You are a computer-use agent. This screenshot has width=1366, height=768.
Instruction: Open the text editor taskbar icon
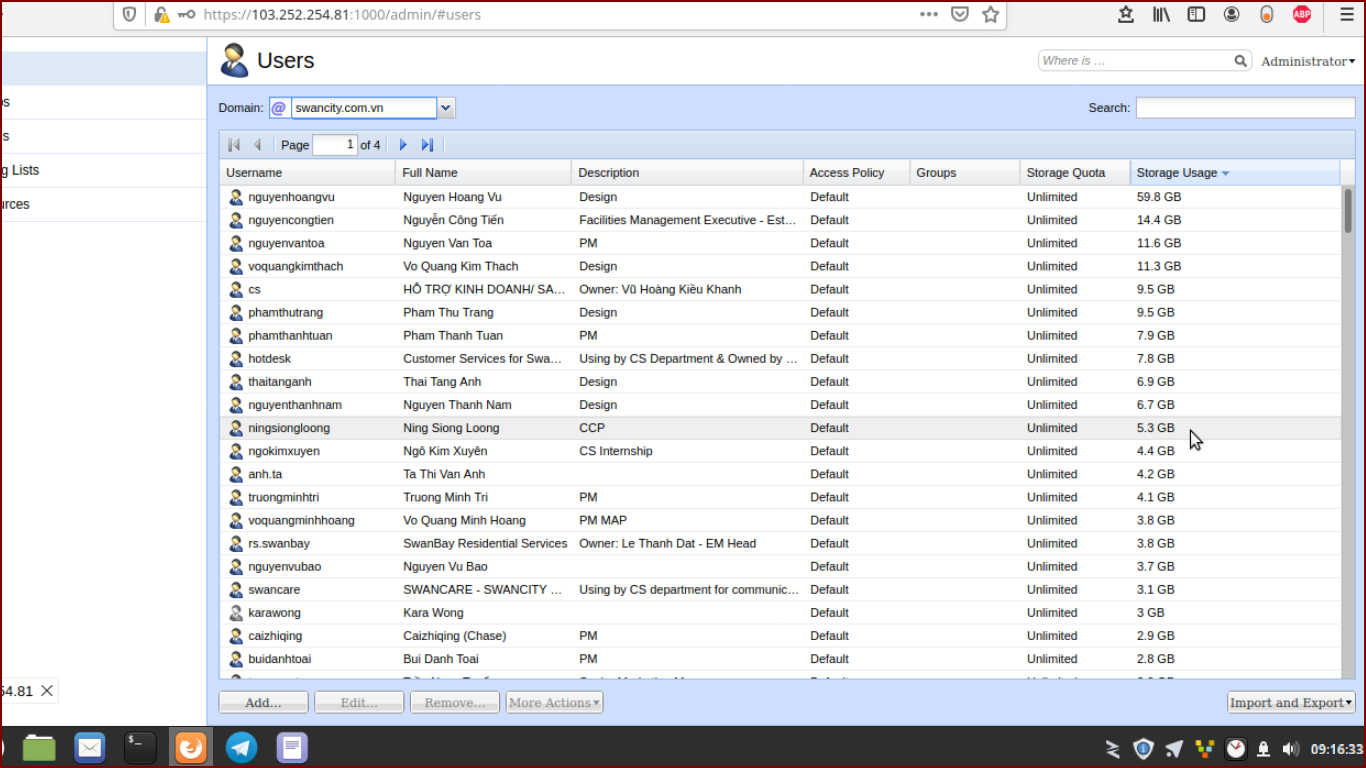(x=292, y=747)
